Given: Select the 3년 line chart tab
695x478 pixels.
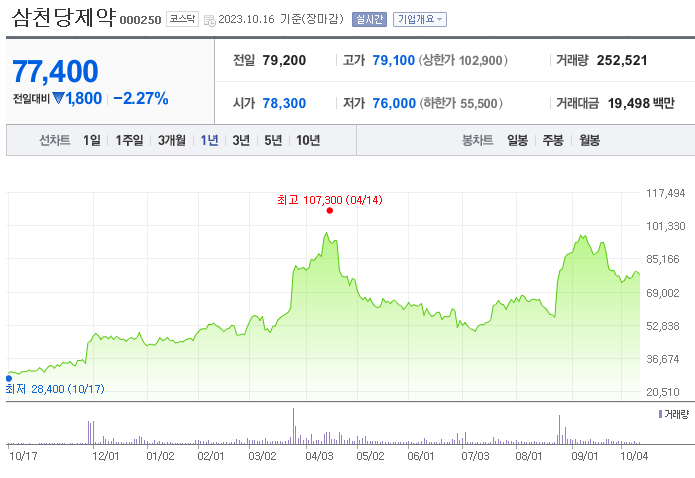Looking at the screenshot, I should coord(241,141).
